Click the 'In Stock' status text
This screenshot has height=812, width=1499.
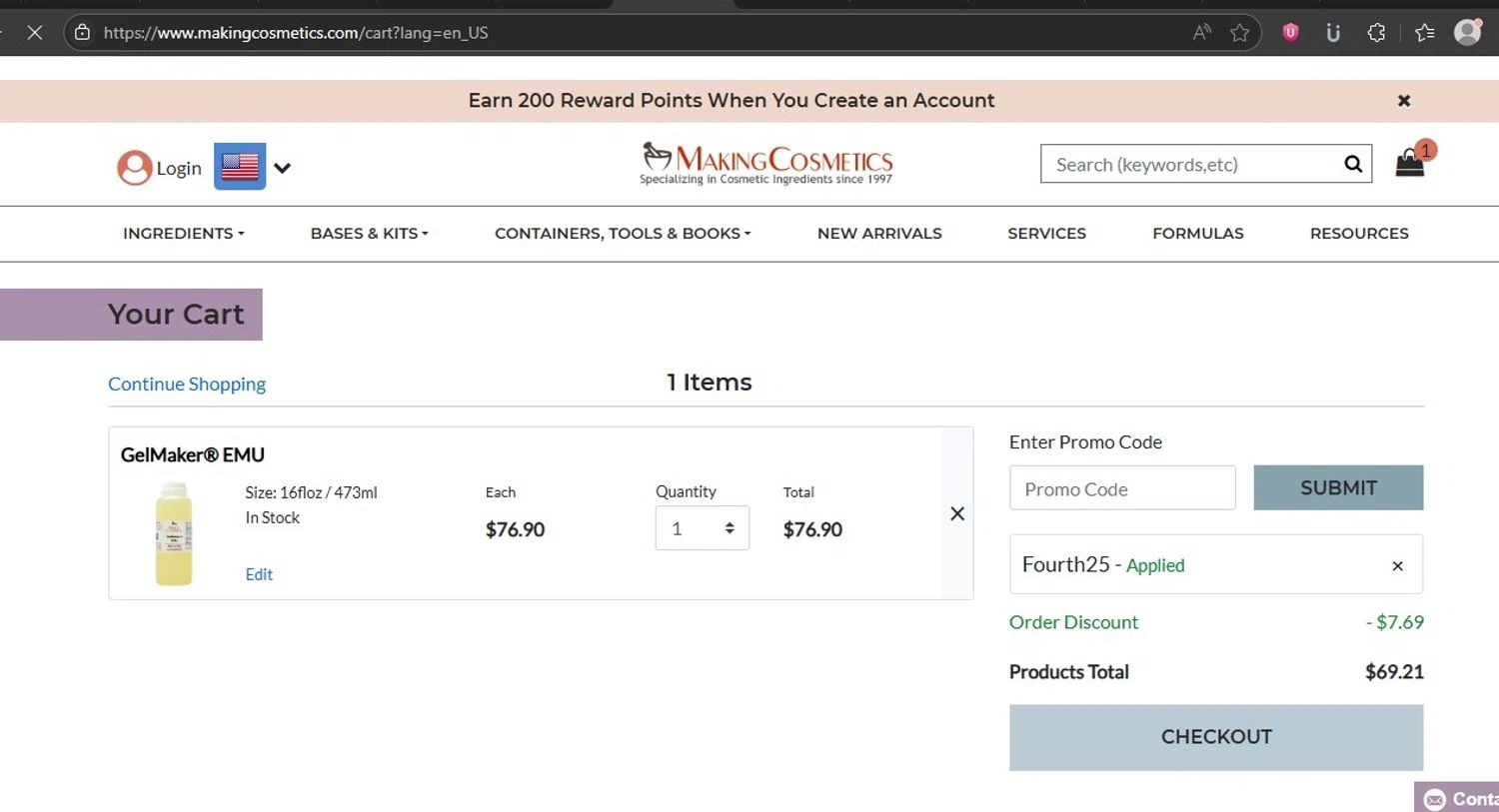tap(272, 518)
